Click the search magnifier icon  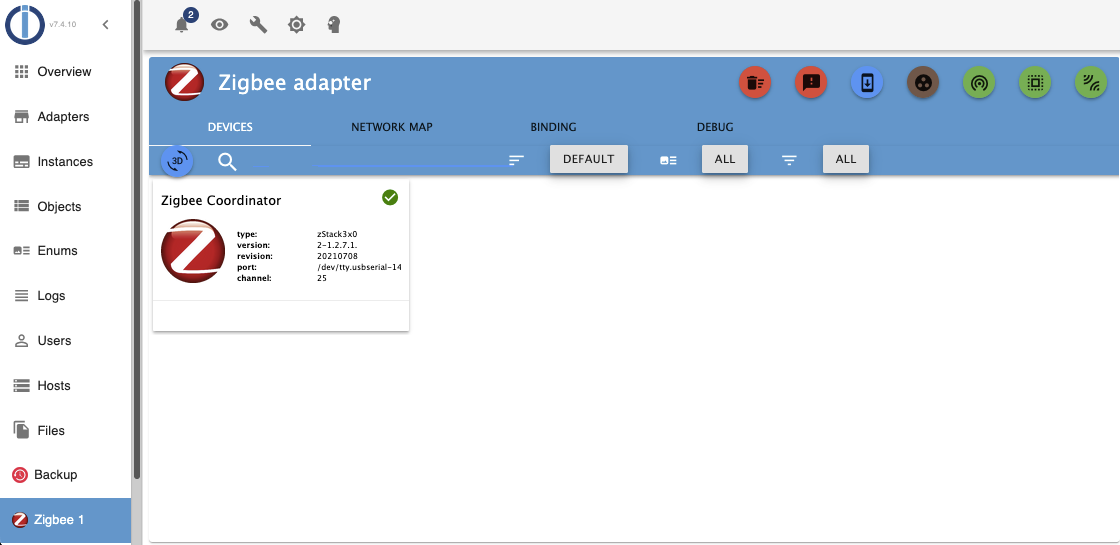[227, 161]
